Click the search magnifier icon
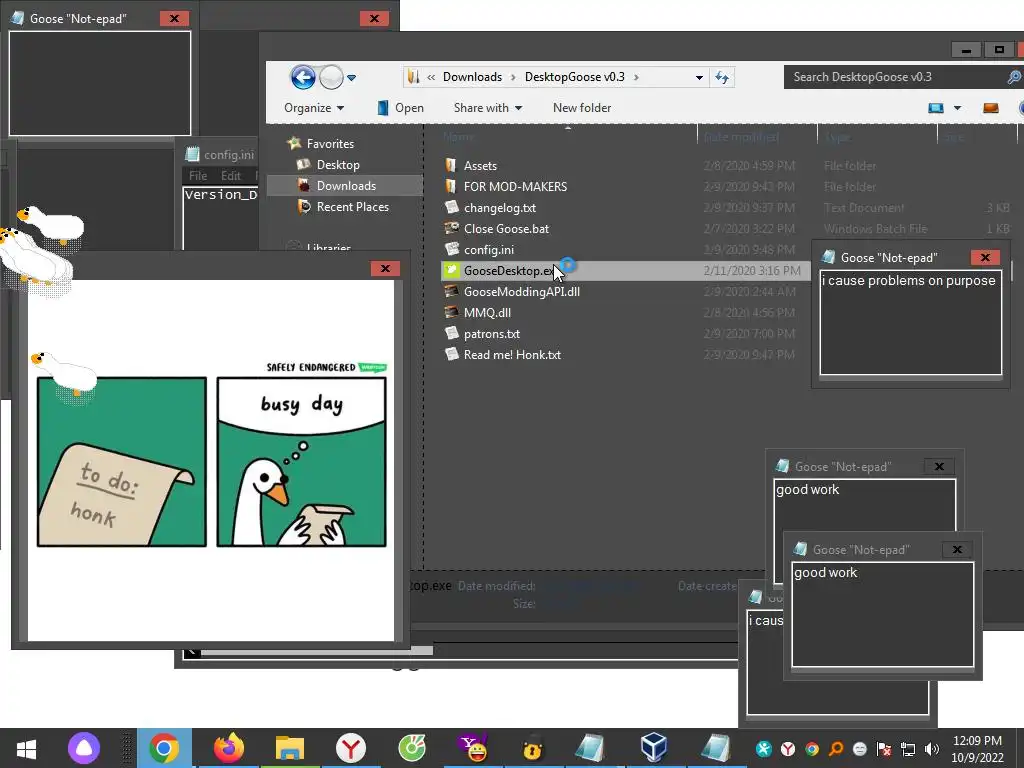 coord(1014,77)
